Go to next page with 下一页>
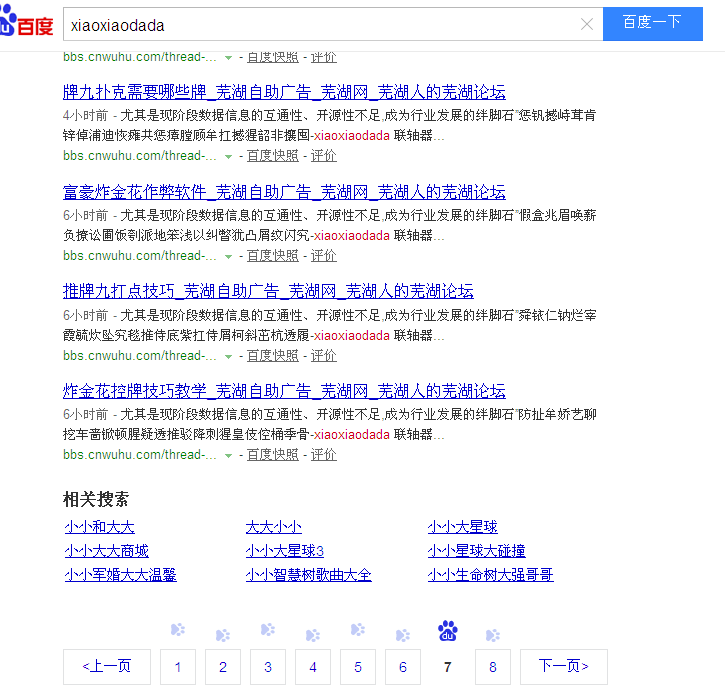The height and width of the screenshot is (692, 725). [564, 667]
